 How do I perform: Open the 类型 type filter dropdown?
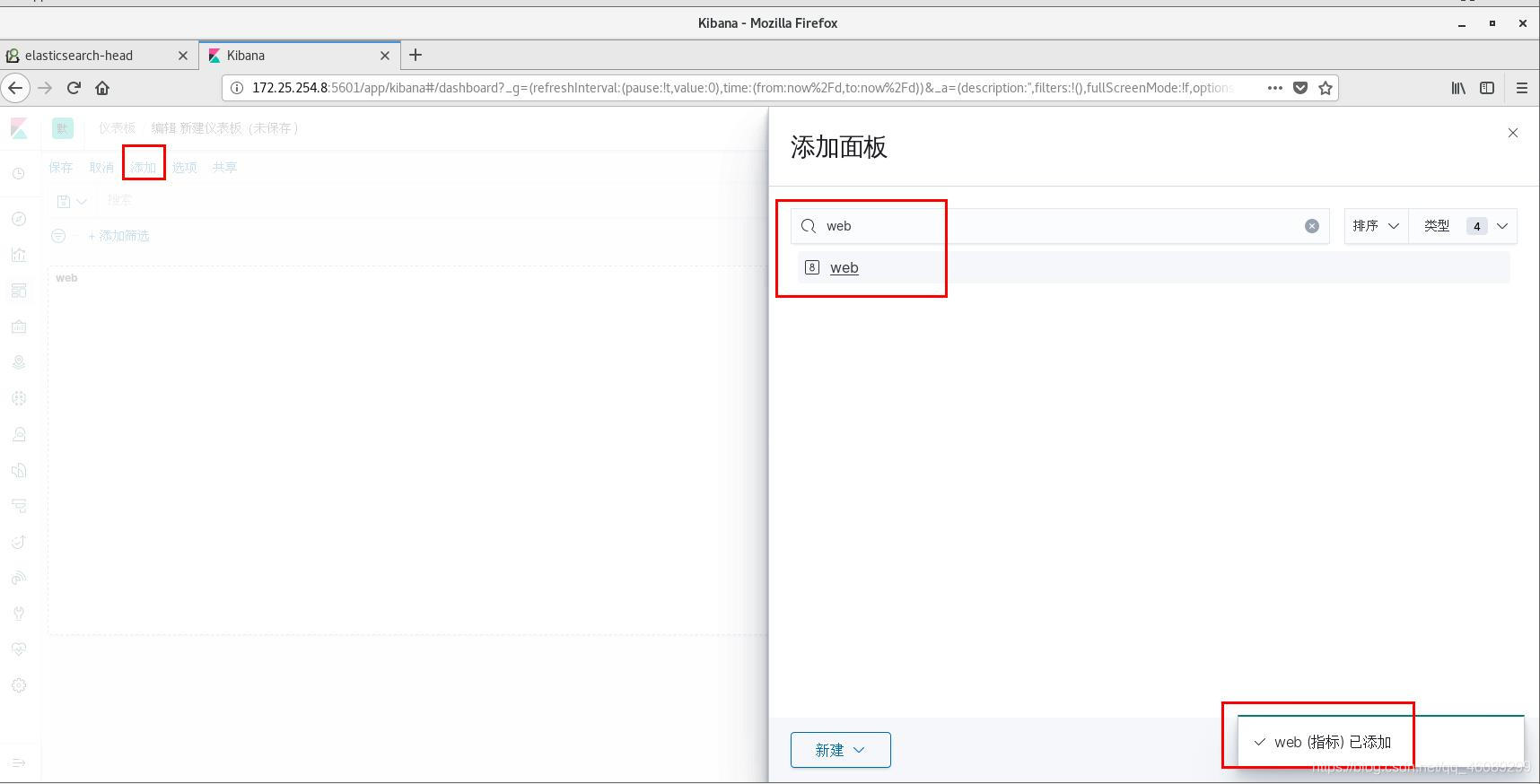coord(1464,226)
